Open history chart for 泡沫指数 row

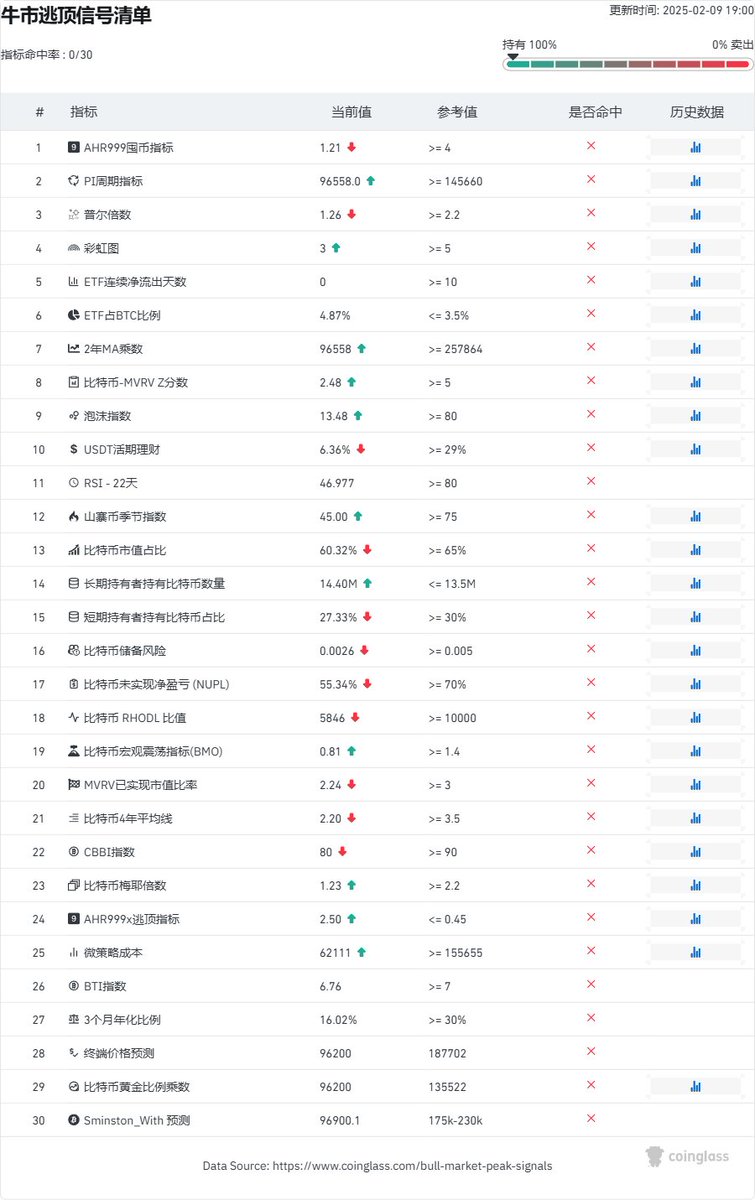(695, 415)
